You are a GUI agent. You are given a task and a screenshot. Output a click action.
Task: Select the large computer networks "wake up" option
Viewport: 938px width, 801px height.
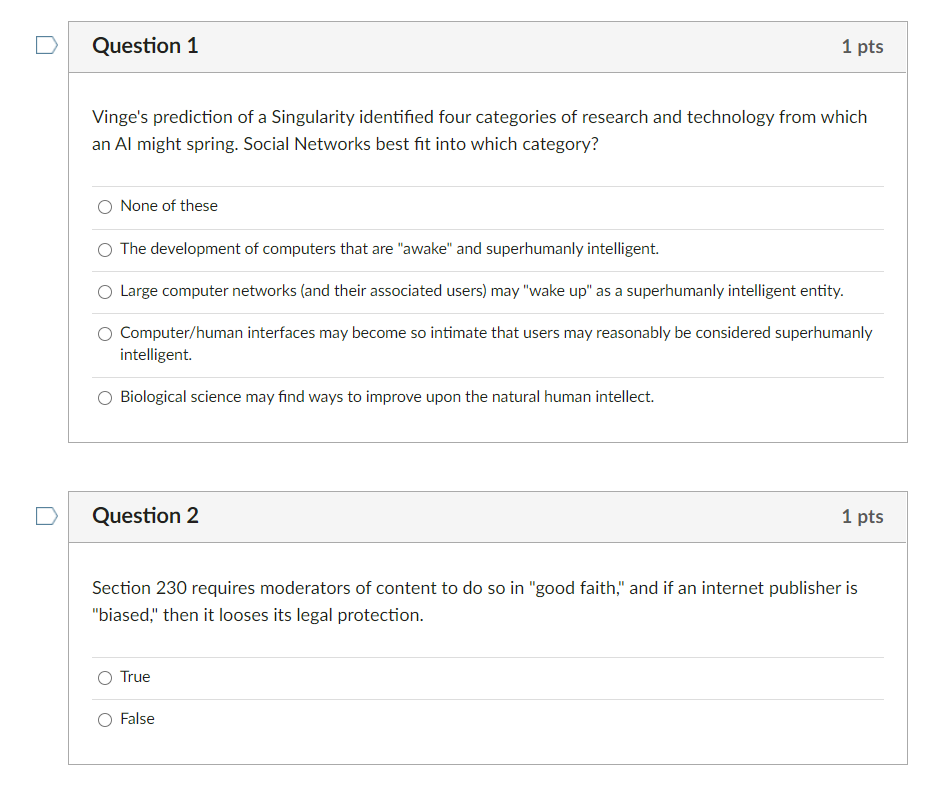(105, 291)
